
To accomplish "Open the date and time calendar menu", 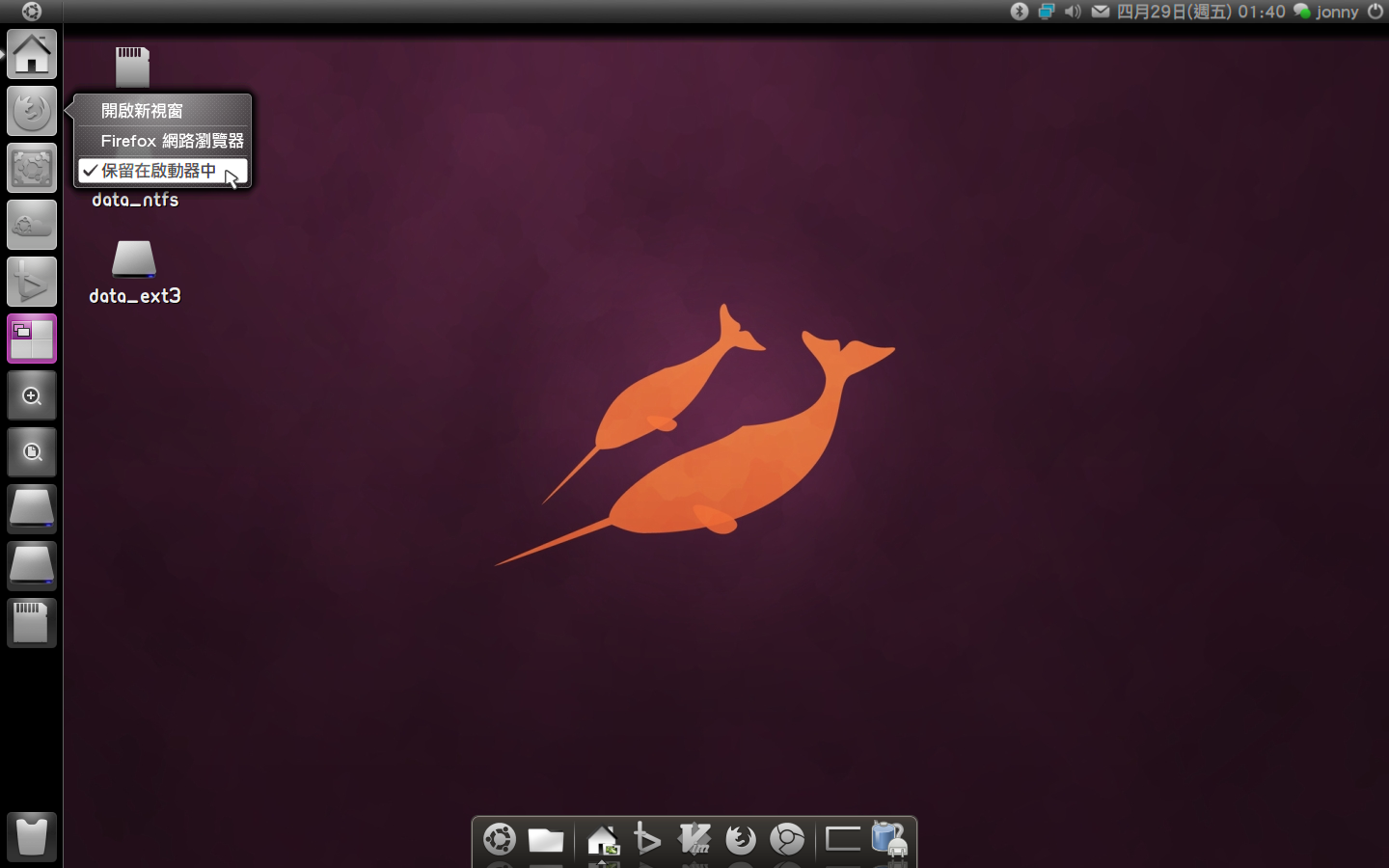I will (x=1201, y=12).
